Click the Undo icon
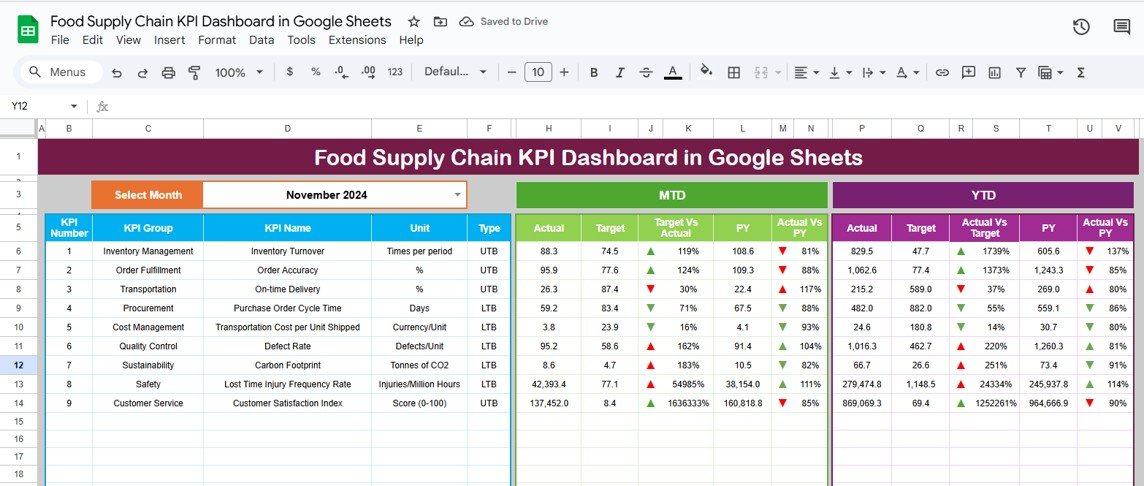1144x486 pixels. [x=117, y=72]
